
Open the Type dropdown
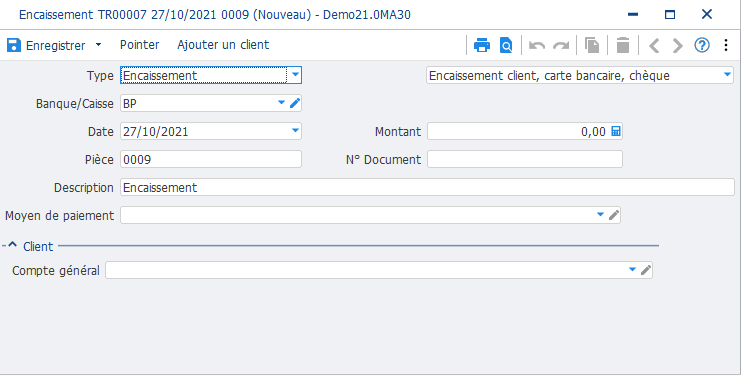(295, 75)
